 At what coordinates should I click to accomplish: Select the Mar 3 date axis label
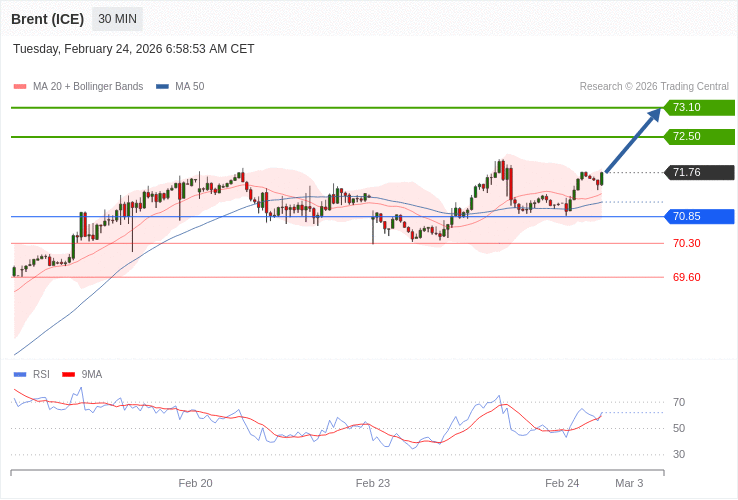tap(629, 483)
